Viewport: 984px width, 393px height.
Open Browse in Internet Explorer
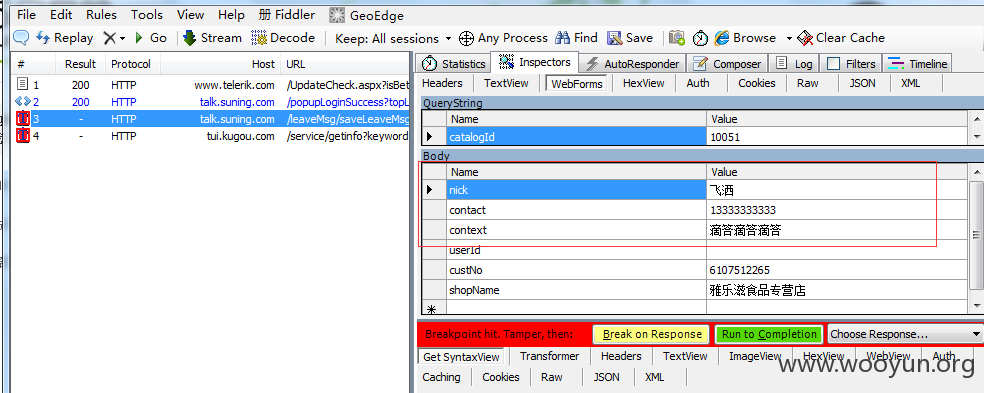pos(746,38)
